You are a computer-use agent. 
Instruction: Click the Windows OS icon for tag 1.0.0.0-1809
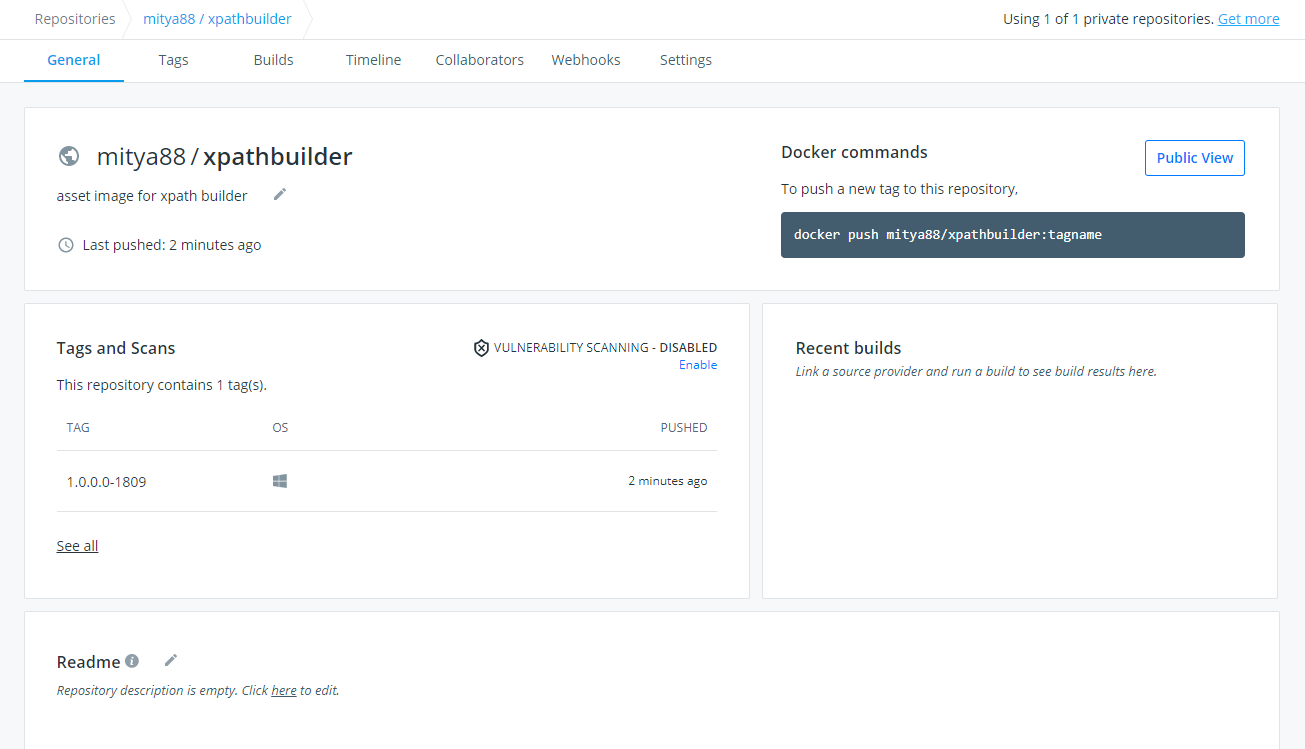pyautogui.click(x=279, y=480)
